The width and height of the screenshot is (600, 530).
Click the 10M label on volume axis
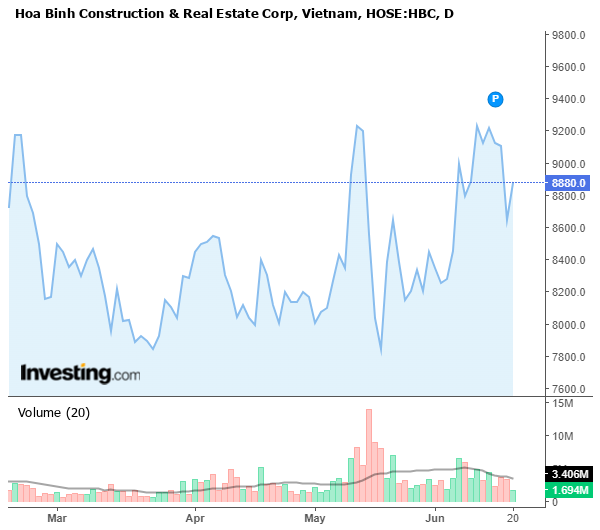click(x=562, y=437)
